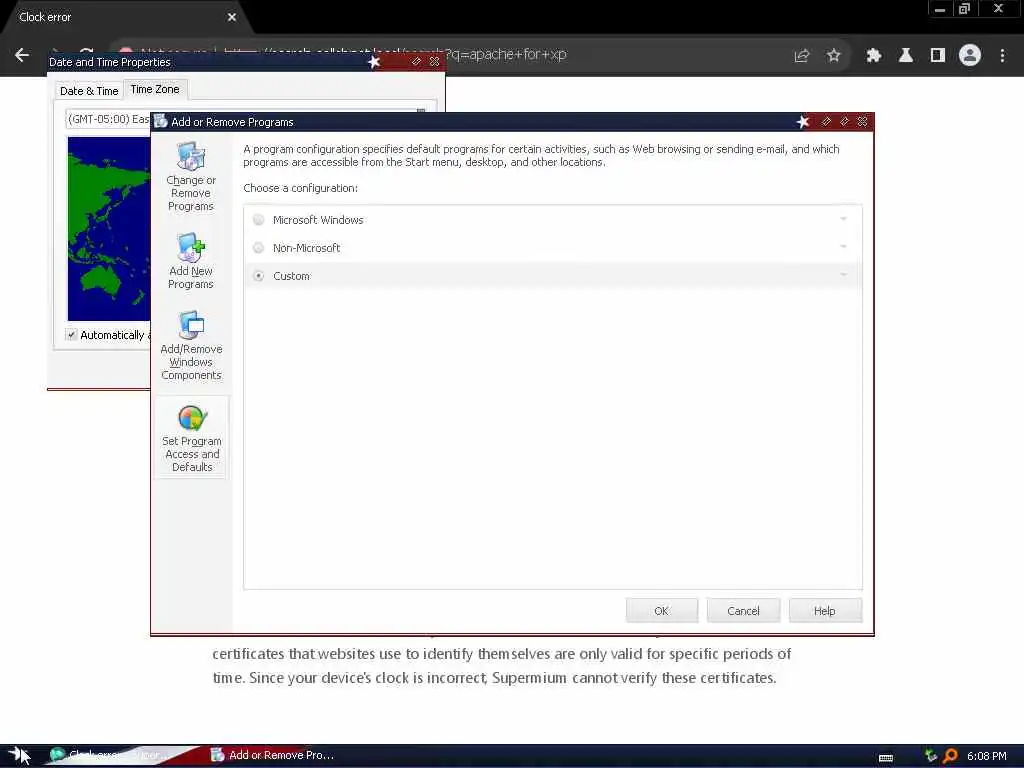Go back in the browser
1024x768 pixels.
click(22, 56)
